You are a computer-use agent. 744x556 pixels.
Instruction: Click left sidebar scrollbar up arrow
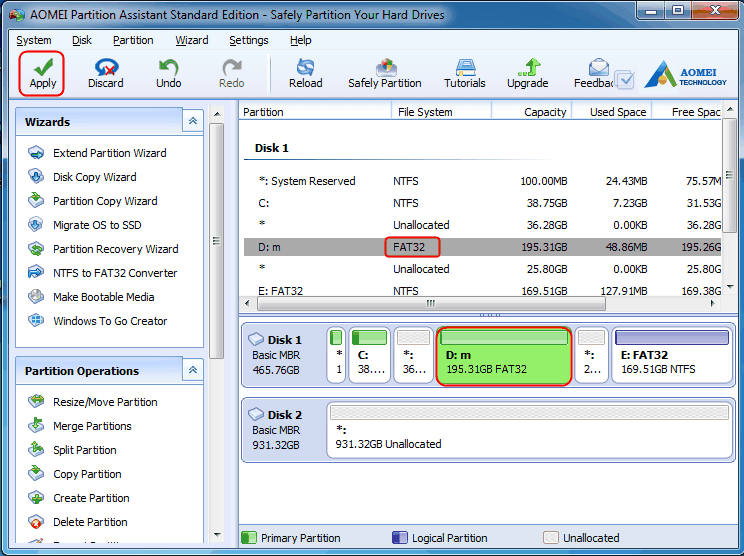[217, 114]
